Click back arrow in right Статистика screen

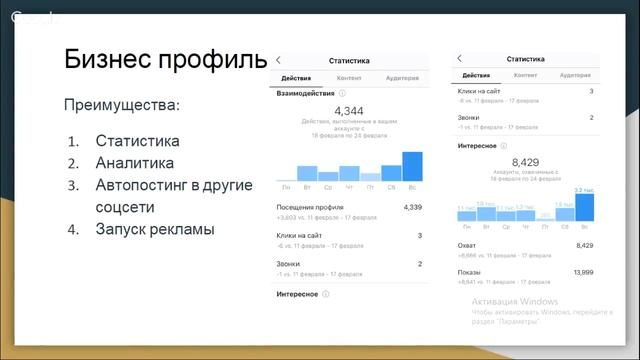pos(460,58)
